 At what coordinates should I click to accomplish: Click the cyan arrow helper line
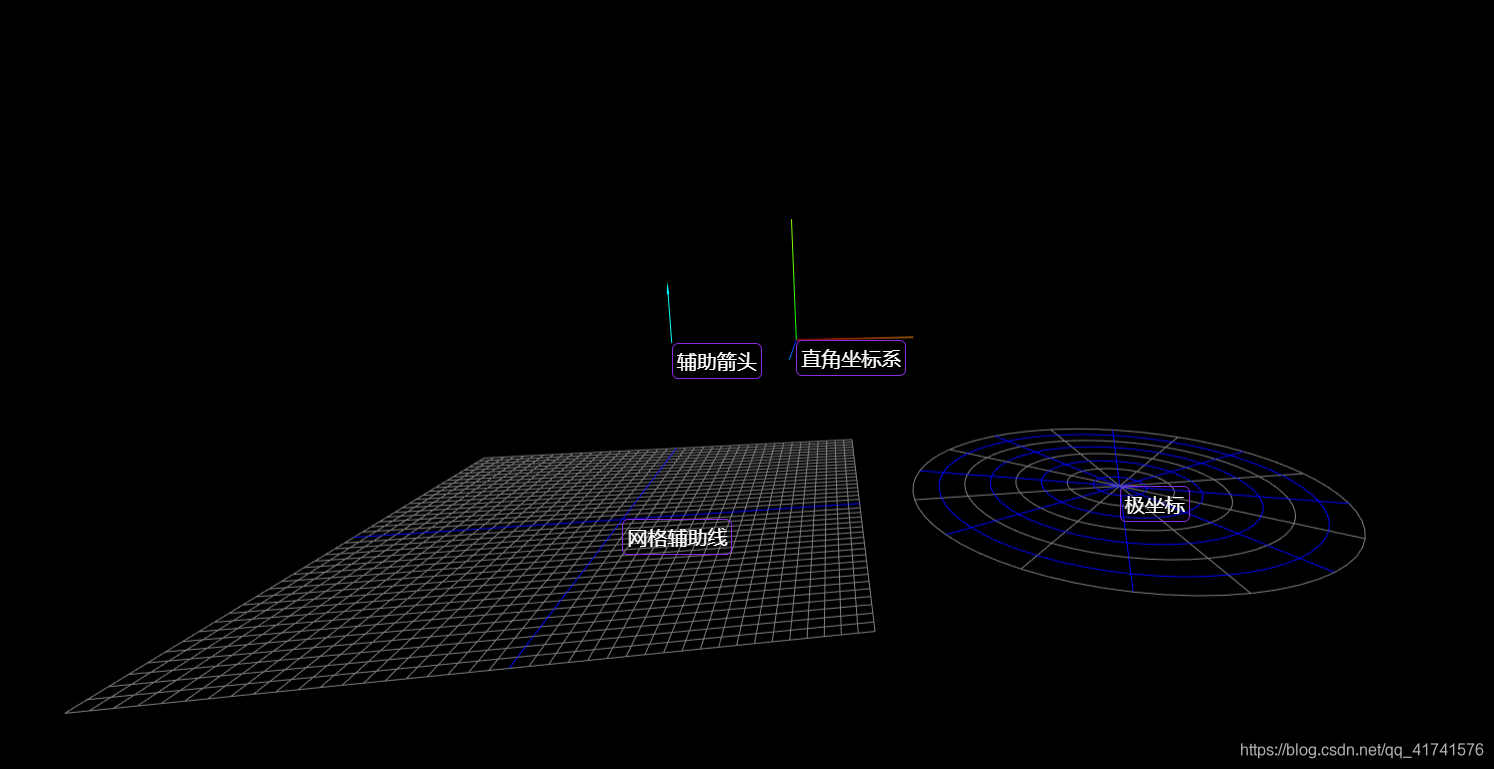click(x=670, y=314)
